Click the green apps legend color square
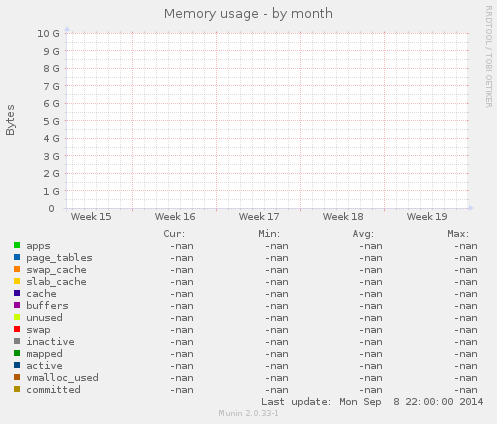Viewport: 497px width, 424px height. tap(17, 245)
